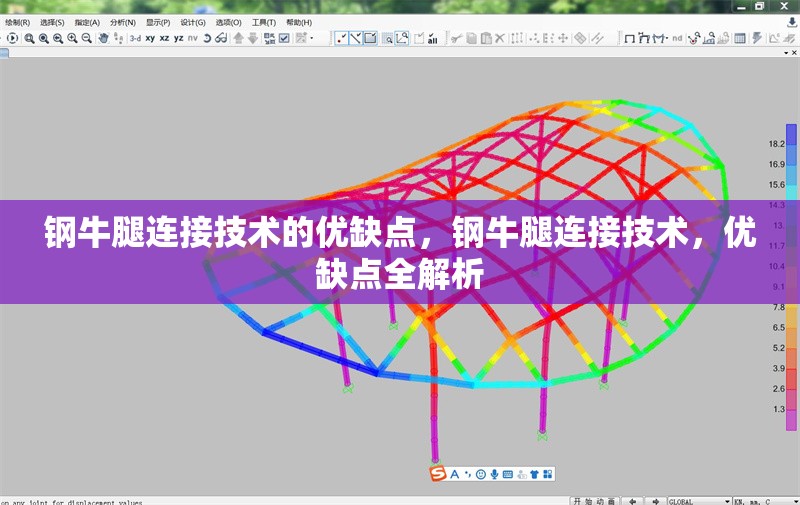Image resolution: width=800 pixels, height=505 pixels.
Task: Set view to the xy plane
Action: click(150, 38)
